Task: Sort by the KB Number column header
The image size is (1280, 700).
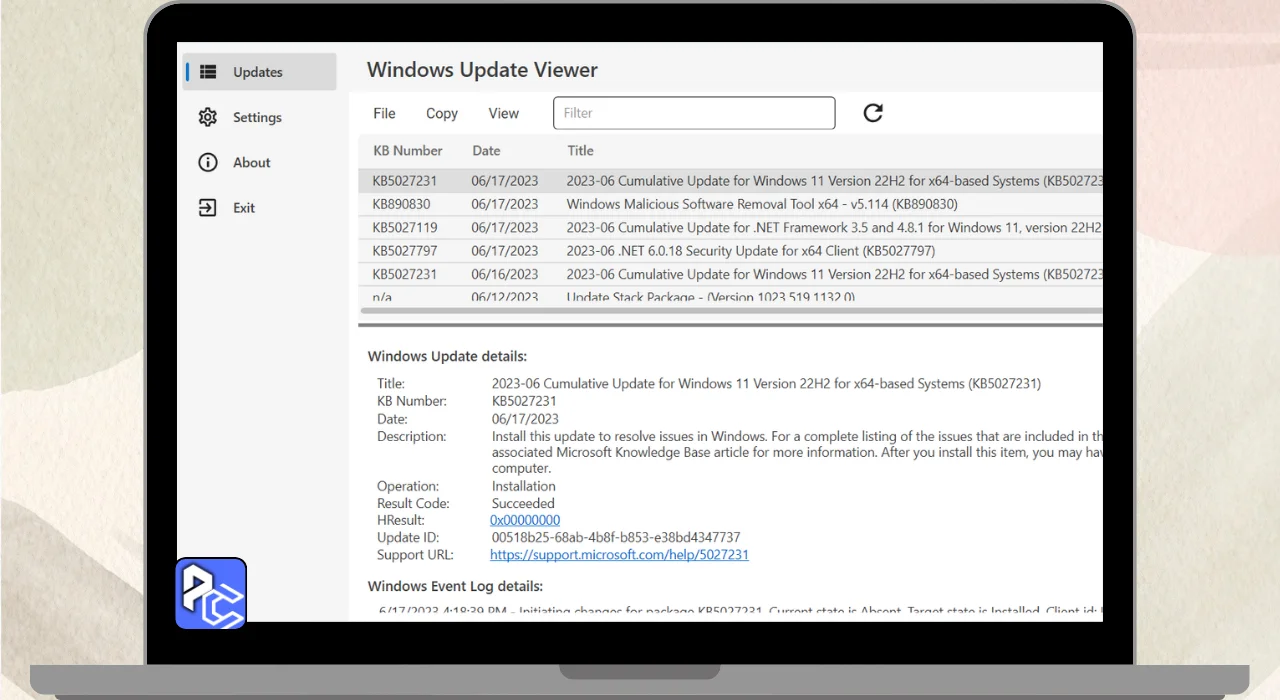Action: pos(408,151)
